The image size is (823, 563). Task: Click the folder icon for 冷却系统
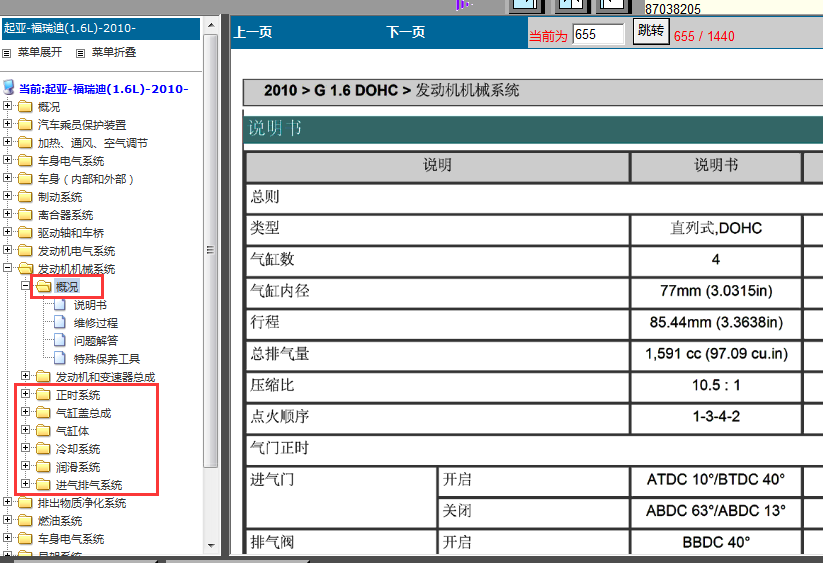coord(43,449)
